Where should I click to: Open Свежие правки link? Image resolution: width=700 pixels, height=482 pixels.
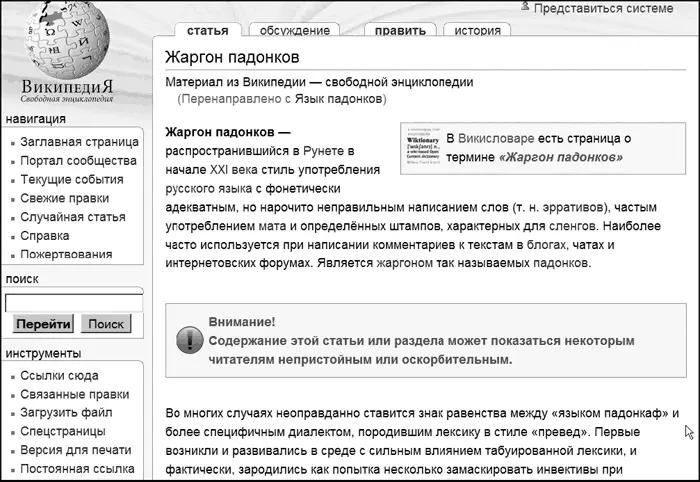[x=65, y=198]
